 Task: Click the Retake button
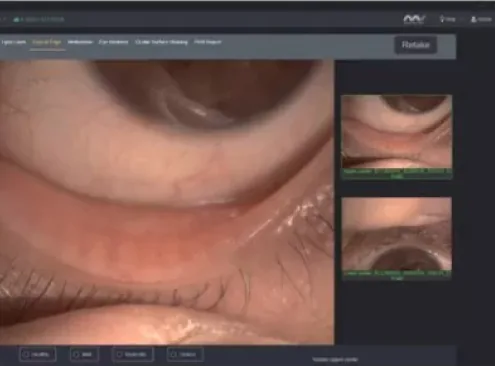click(x=416, y=45)
